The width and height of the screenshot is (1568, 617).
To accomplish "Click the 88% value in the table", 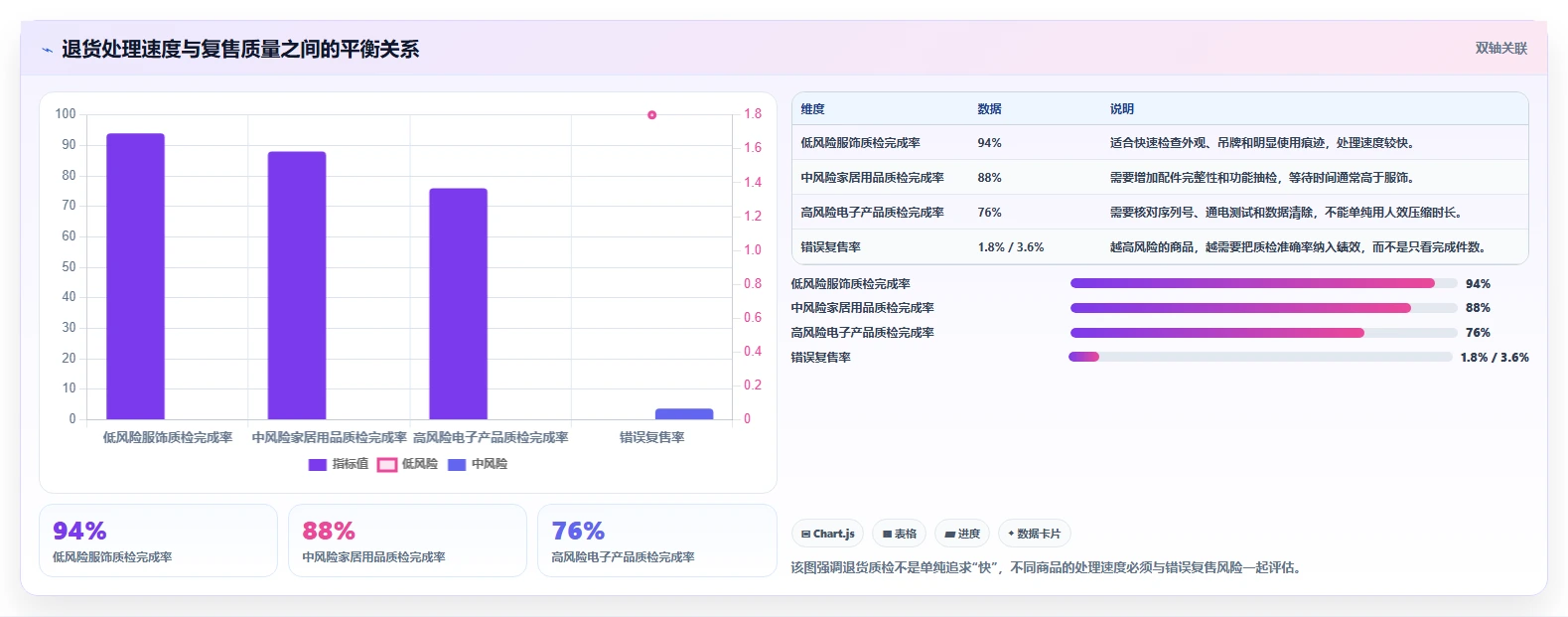I will pos(989,178).
